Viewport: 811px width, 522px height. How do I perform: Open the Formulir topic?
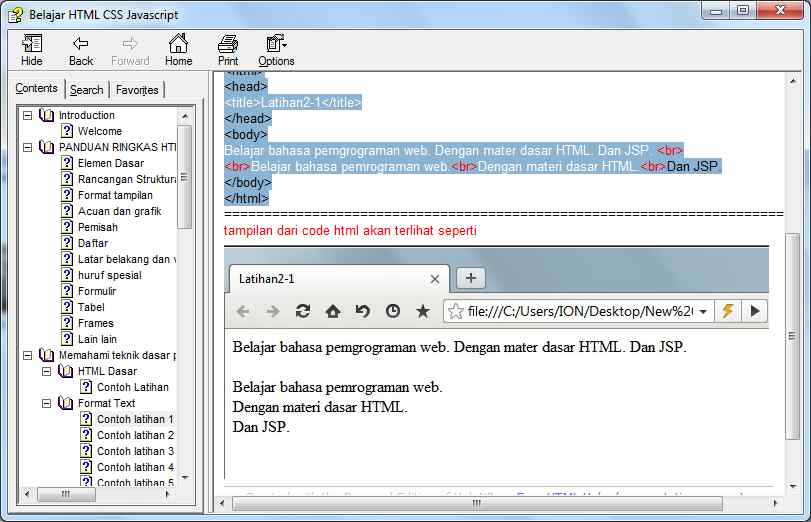97,292
